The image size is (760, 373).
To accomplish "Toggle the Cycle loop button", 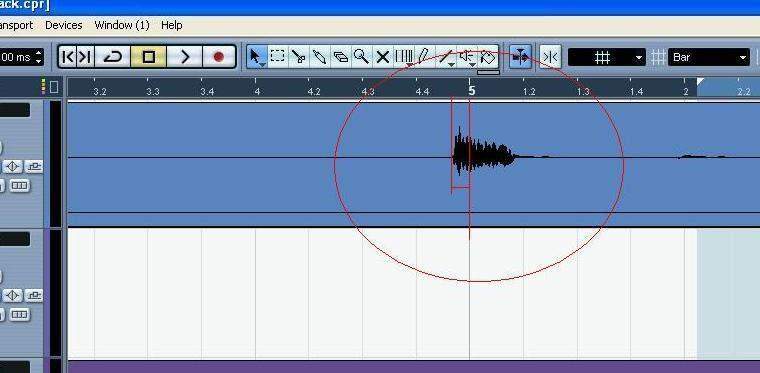I will (113, 57).
